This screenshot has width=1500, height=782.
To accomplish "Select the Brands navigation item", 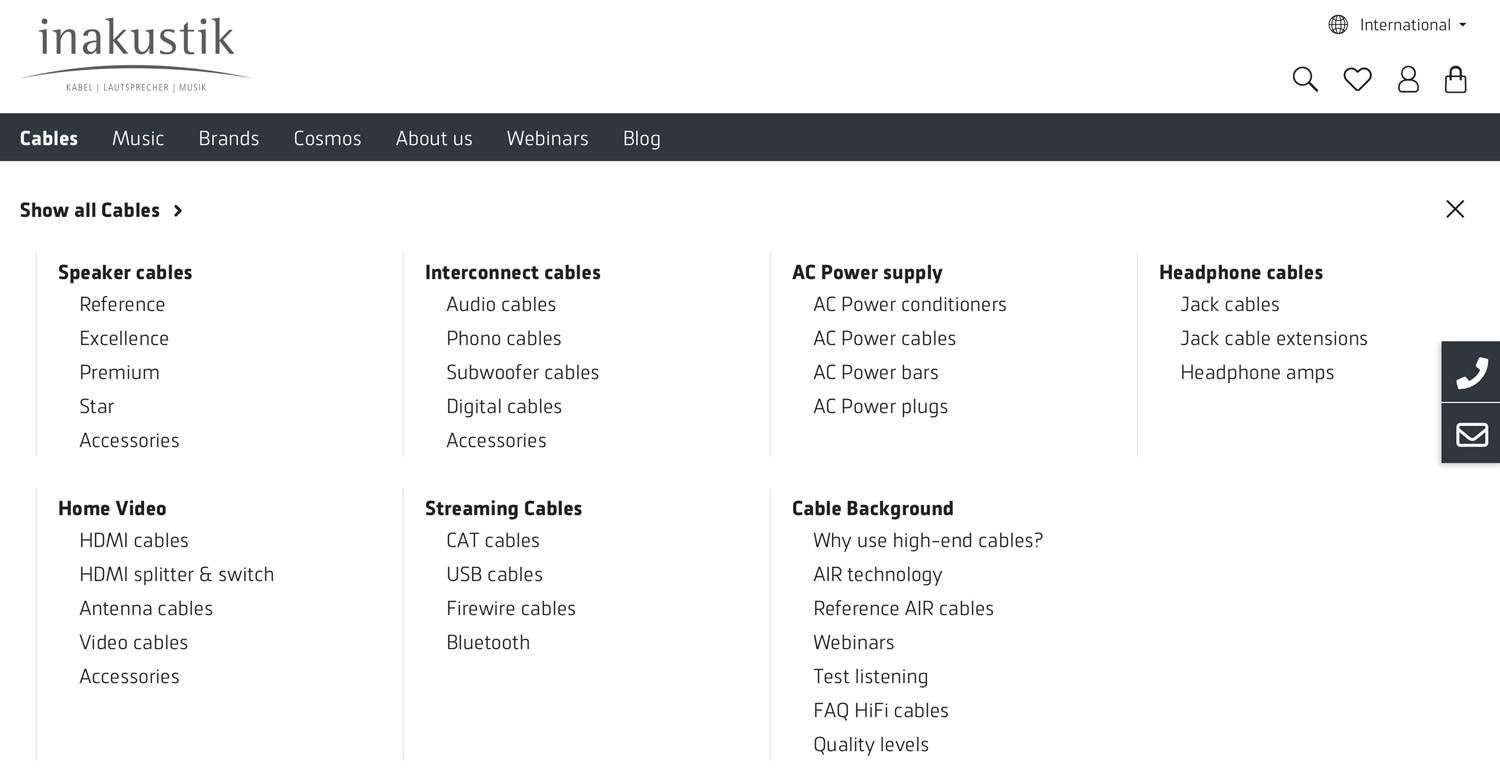I will pyautogui.click(x=229, y=138).
